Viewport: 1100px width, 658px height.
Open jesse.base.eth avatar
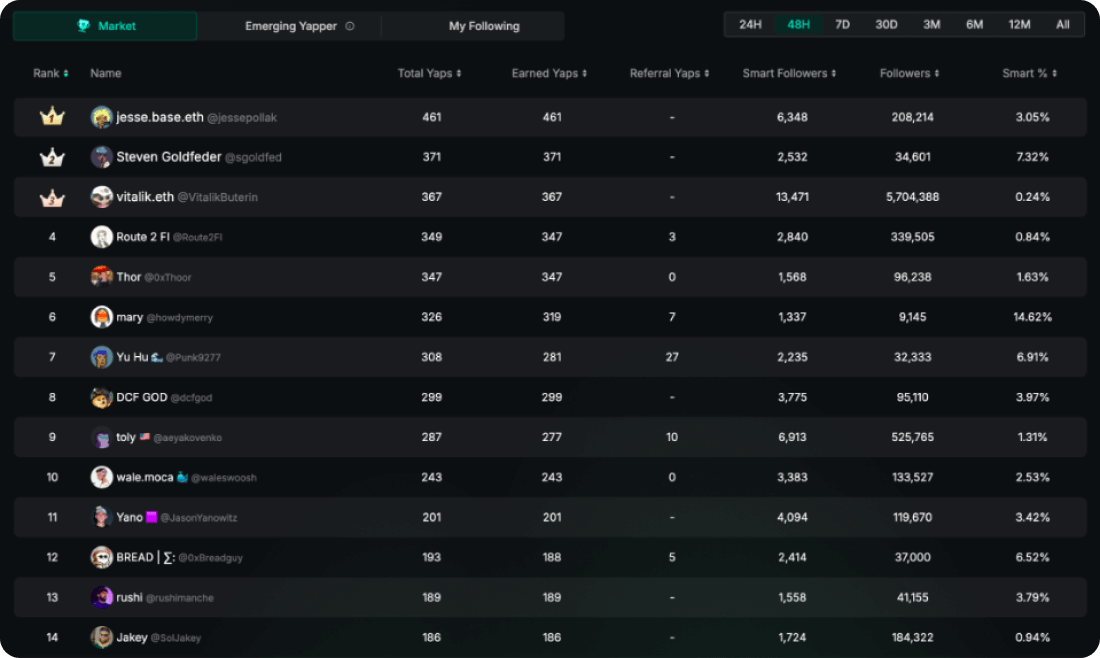click(x=102, y=117)
